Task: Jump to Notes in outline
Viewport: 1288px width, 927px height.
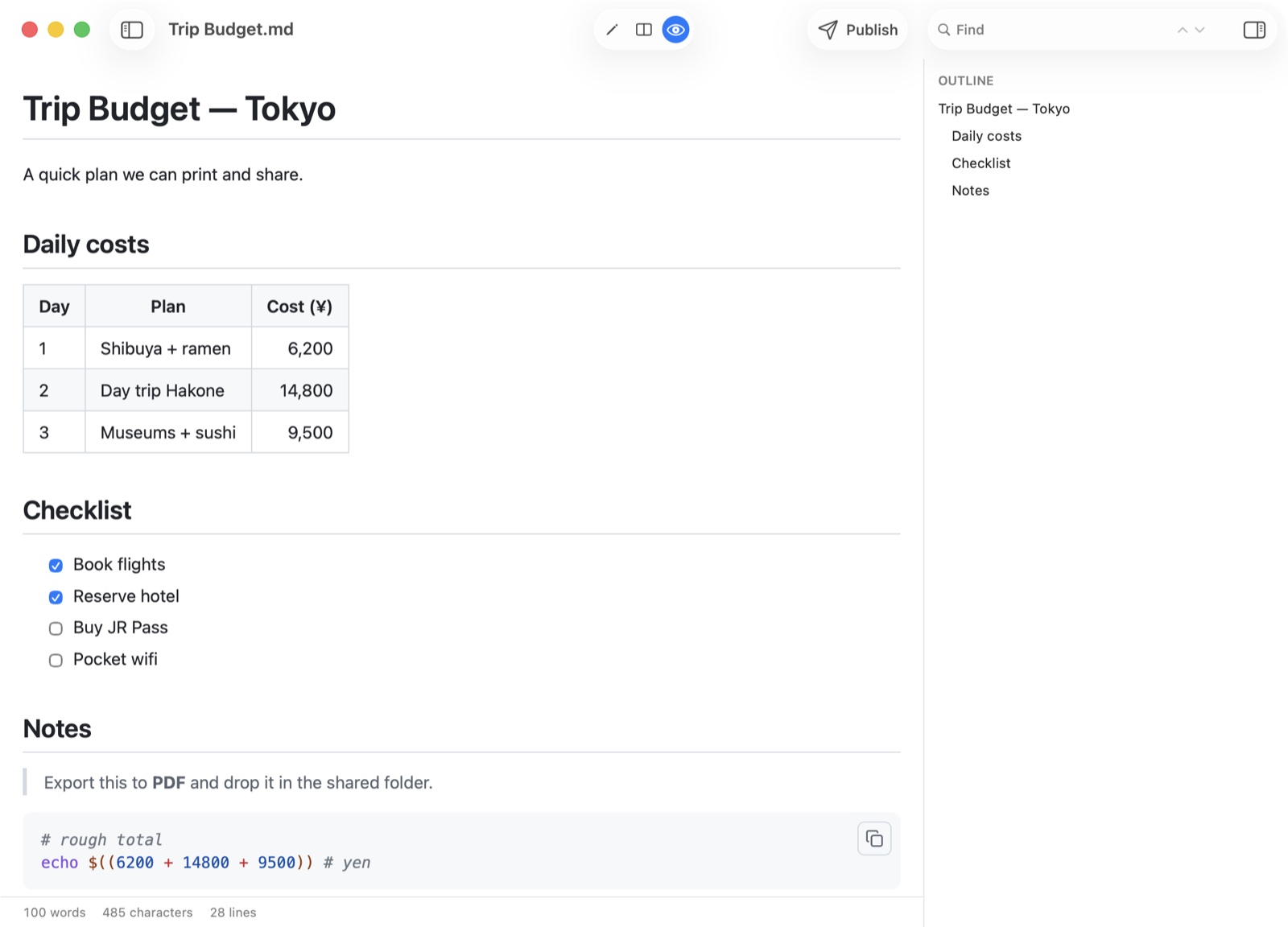Action: tap(970, 191)
